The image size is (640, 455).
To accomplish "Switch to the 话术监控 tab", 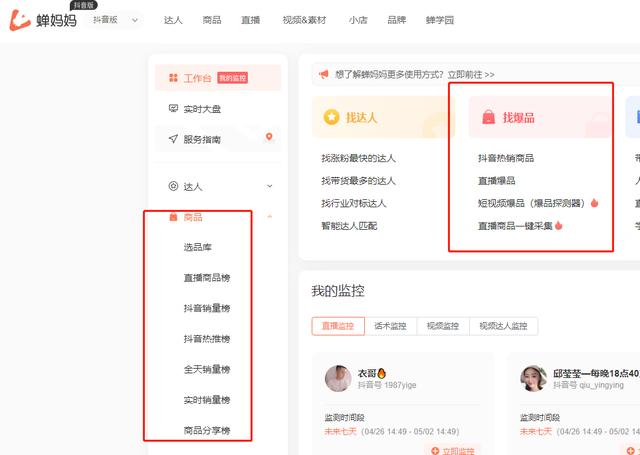I will [391, 326].
